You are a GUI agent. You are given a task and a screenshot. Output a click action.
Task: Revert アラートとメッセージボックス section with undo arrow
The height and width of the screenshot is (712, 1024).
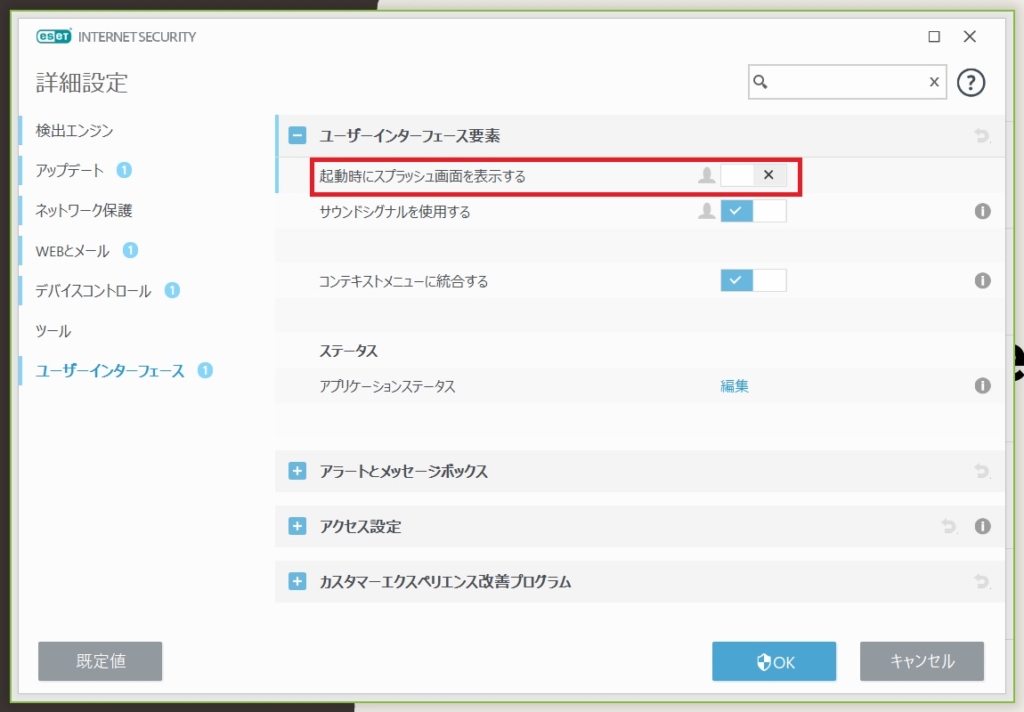[982, 471]
